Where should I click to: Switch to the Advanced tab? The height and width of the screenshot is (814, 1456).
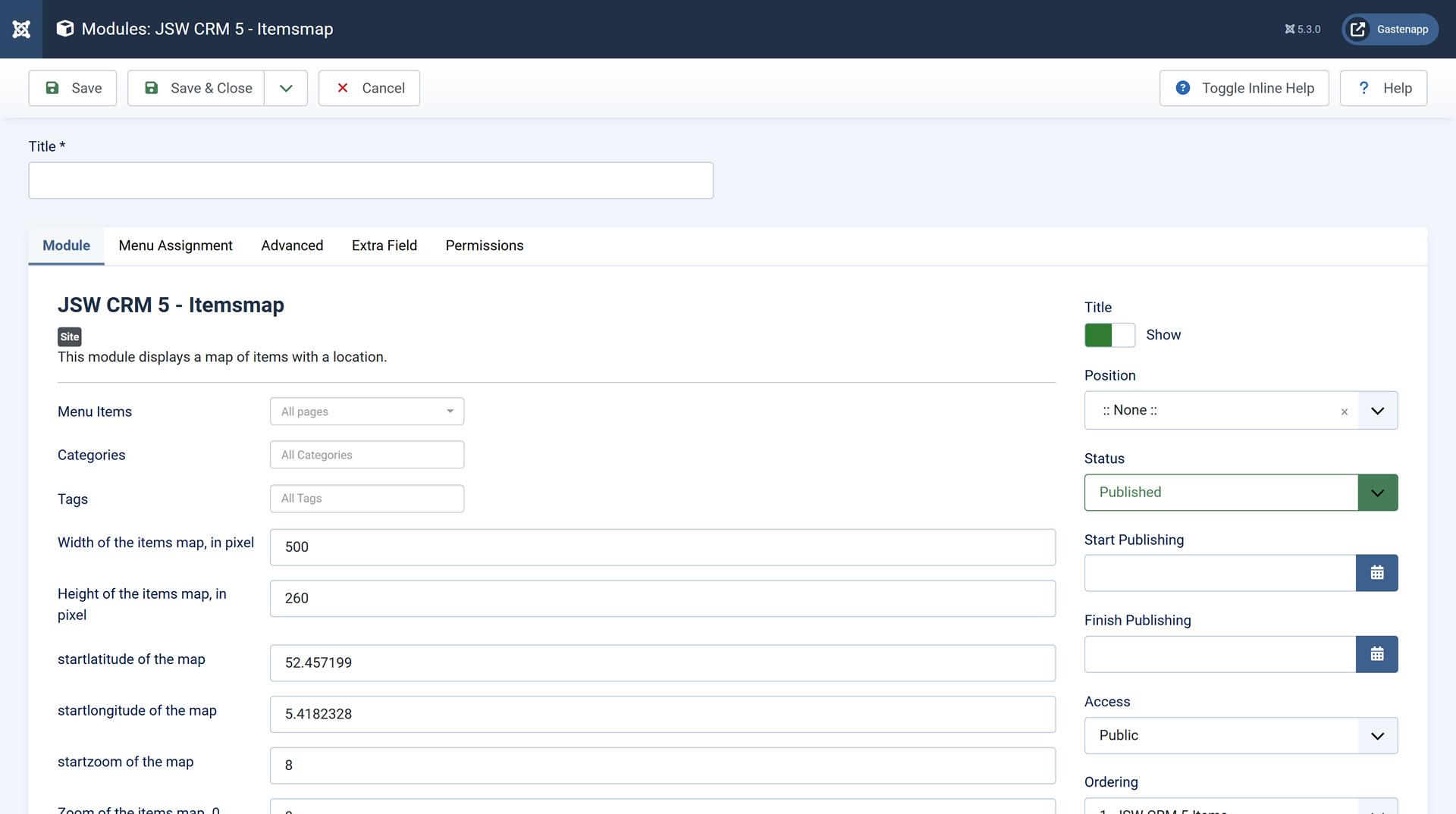click(292, 246)
